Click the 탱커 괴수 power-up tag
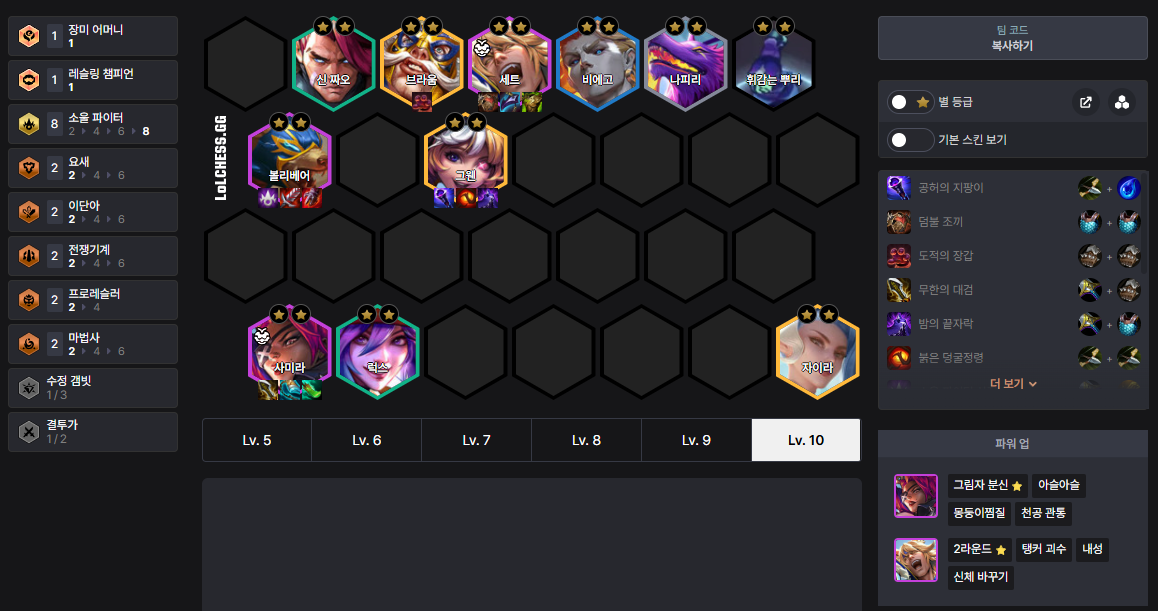The height and width of the screenshot is (611, 1158). [x=1044, y=549]
